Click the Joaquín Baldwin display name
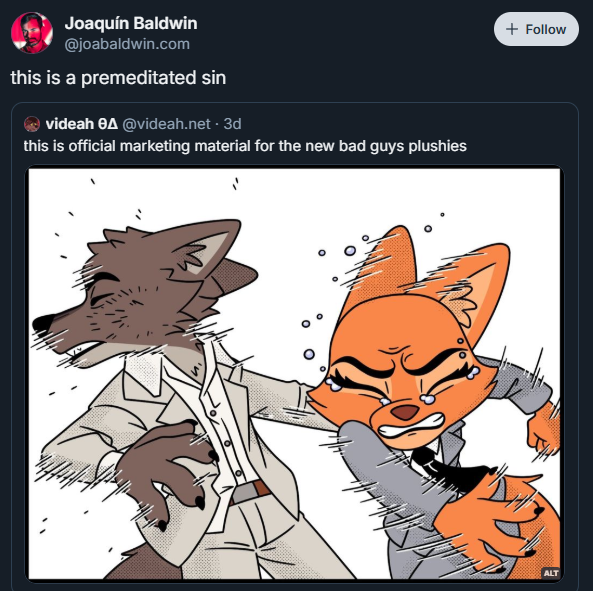Screen dimensions: 593x591 point(131,23)
